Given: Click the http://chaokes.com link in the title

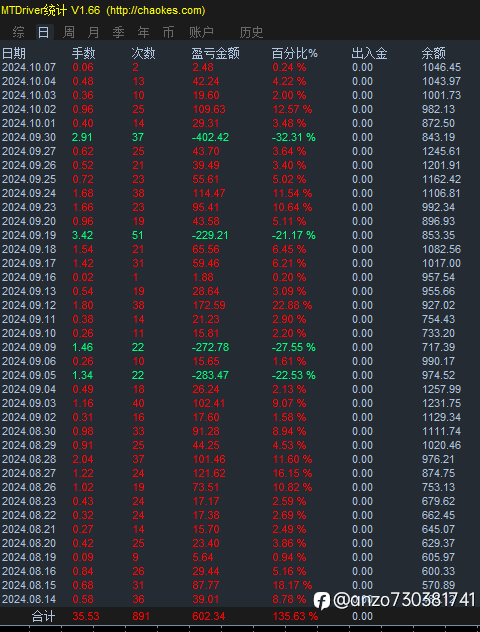Looking at the screenshot, I should (156, 10).
